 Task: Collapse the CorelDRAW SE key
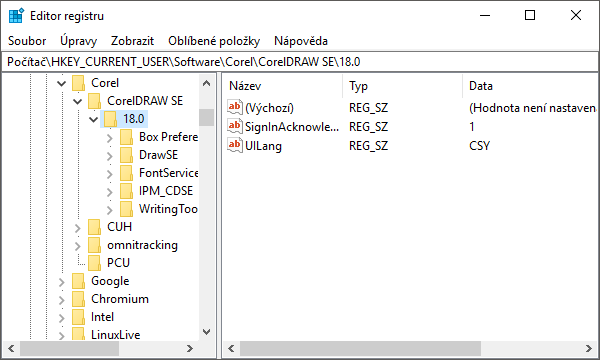[78, 101]
